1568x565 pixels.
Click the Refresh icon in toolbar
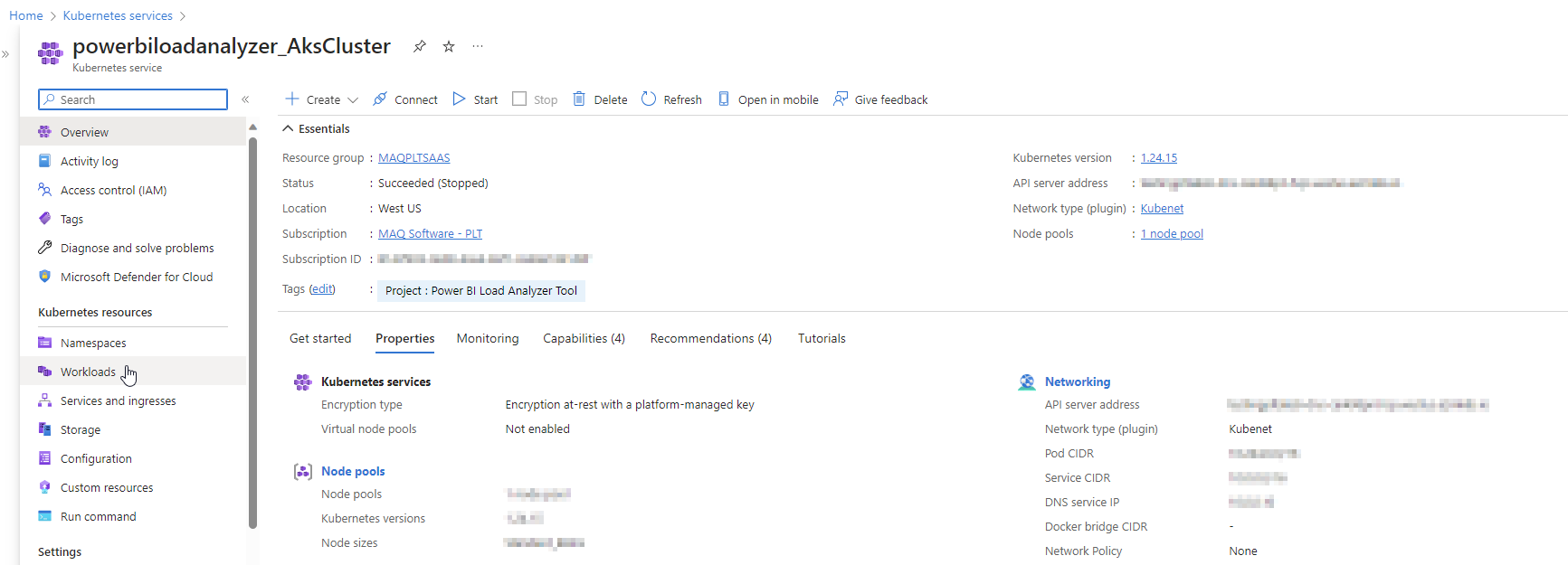coord(649,99)
